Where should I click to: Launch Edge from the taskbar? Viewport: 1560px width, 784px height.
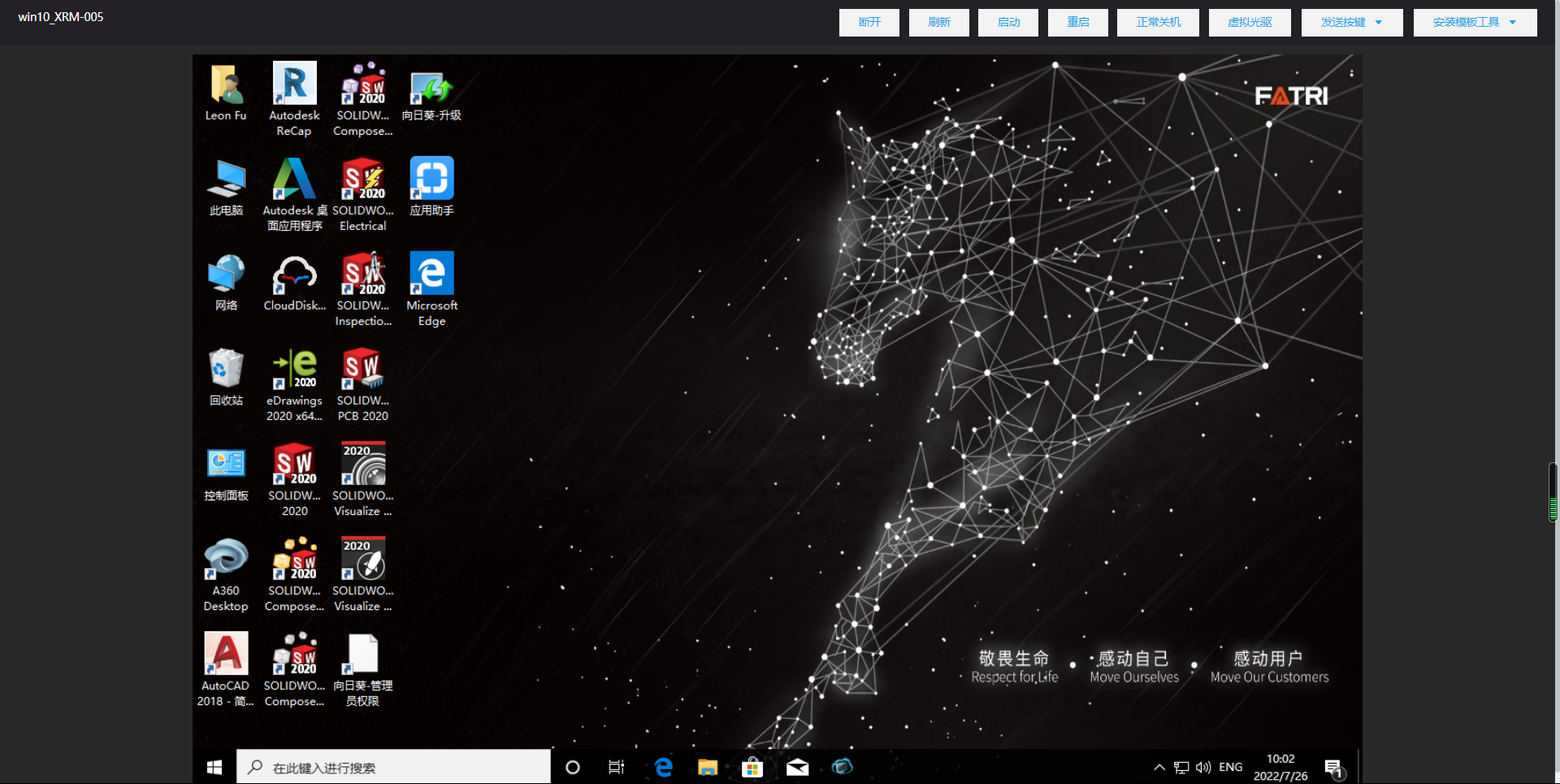point(663,767)
